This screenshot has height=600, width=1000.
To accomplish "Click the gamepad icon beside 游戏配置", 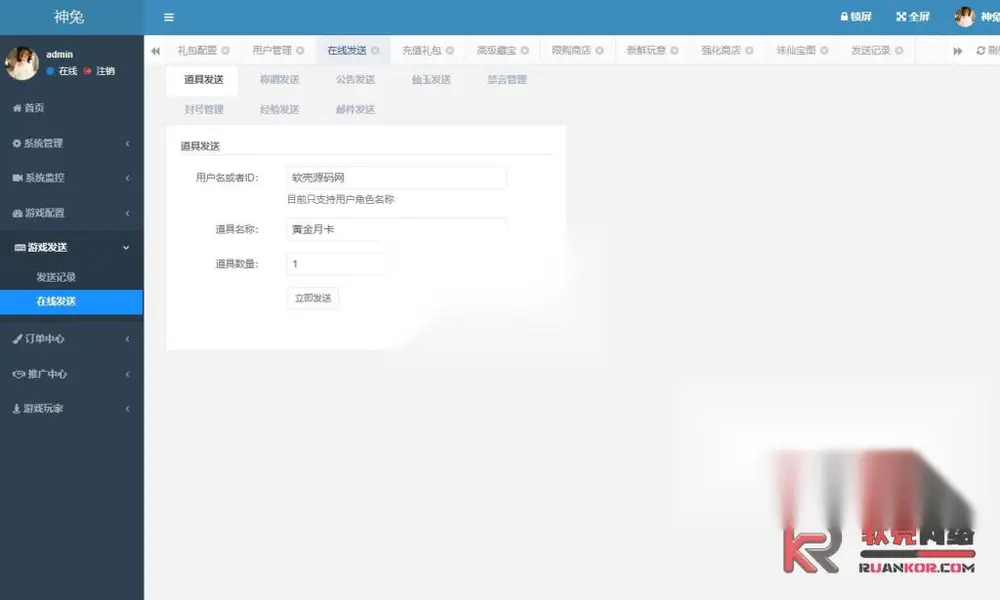I will (x=17, y=213).
